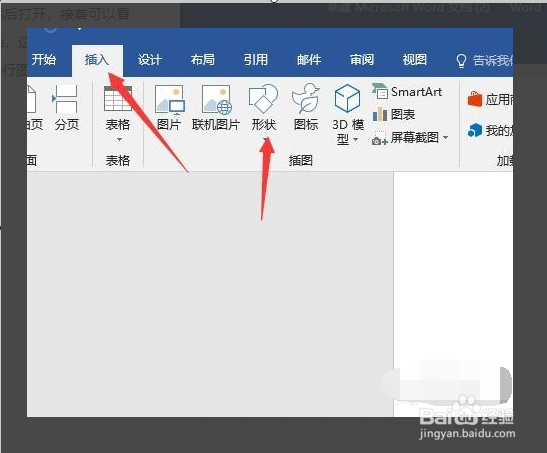
Task: Click the 表格 table icon
Action: pos(118,99)
